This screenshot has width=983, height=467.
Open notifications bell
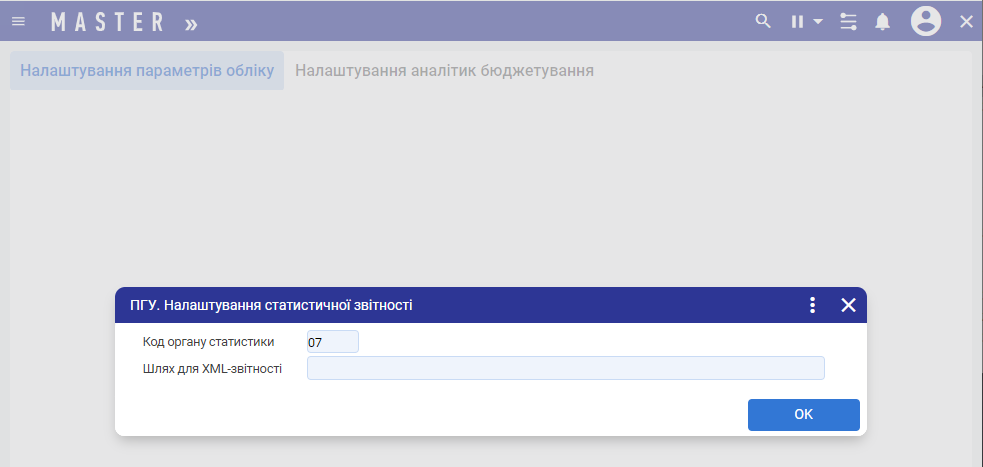(883, 21)
